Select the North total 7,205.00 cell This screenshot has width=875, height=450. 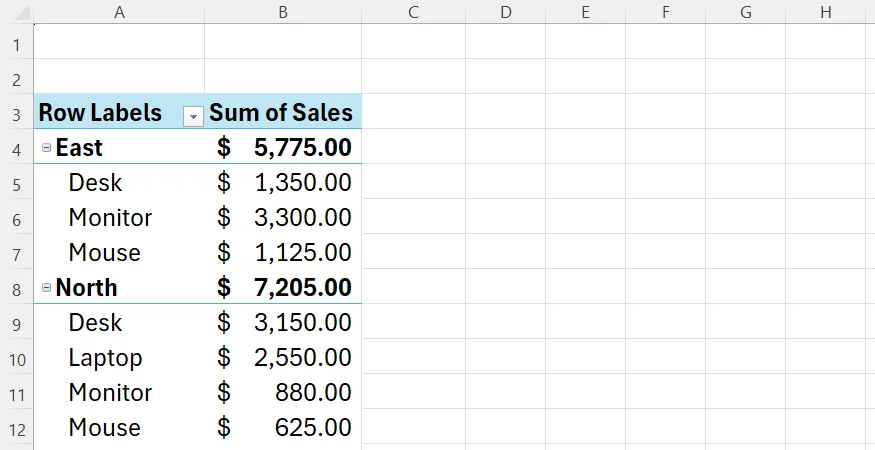(x=283, y=287)
